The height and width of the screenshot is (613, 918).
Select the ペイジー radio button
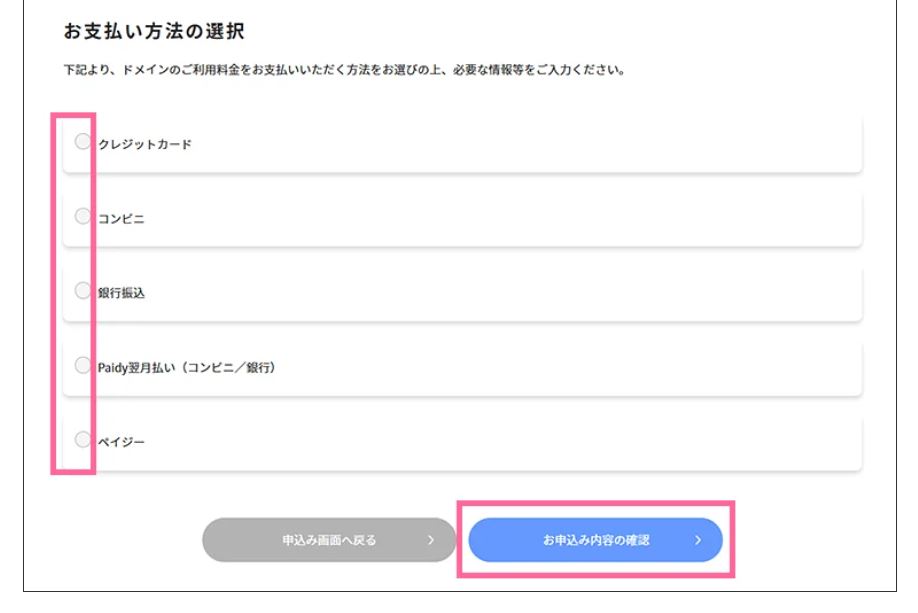click(80, 439)
